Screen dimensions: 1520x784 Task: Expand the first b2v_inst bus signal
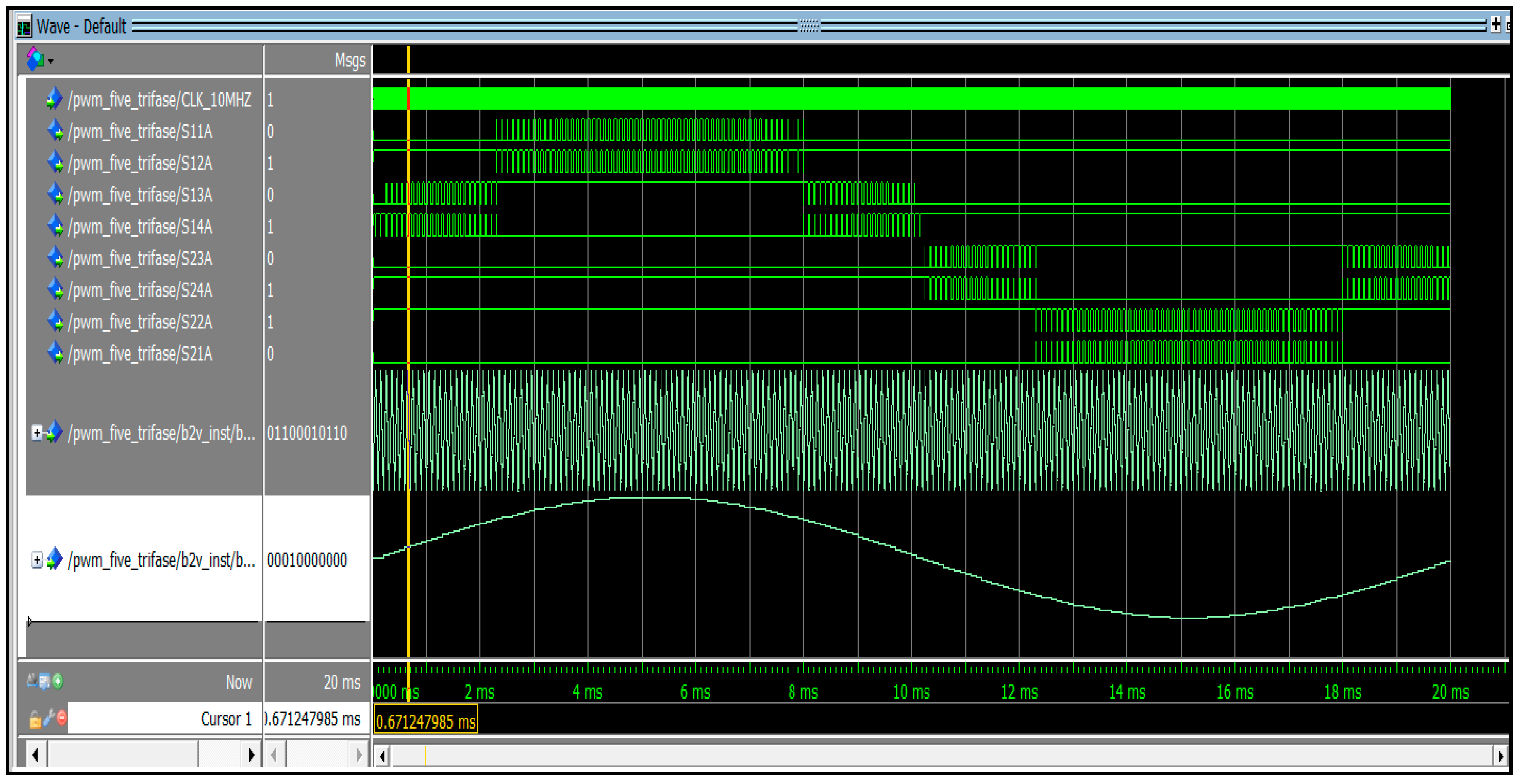(x=37, y=433)
